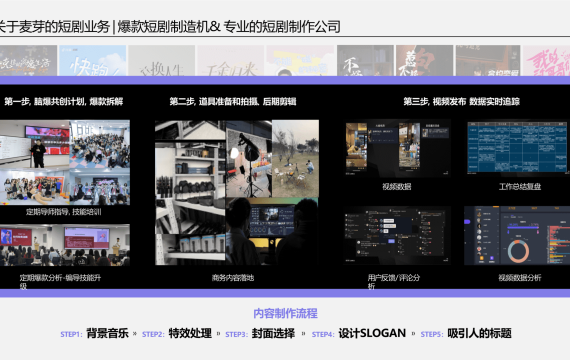This screenshot has height=360, width=570.
Task: Open the 用户反馈/评论分析 chat screenshot
Action: pos(397,235)
